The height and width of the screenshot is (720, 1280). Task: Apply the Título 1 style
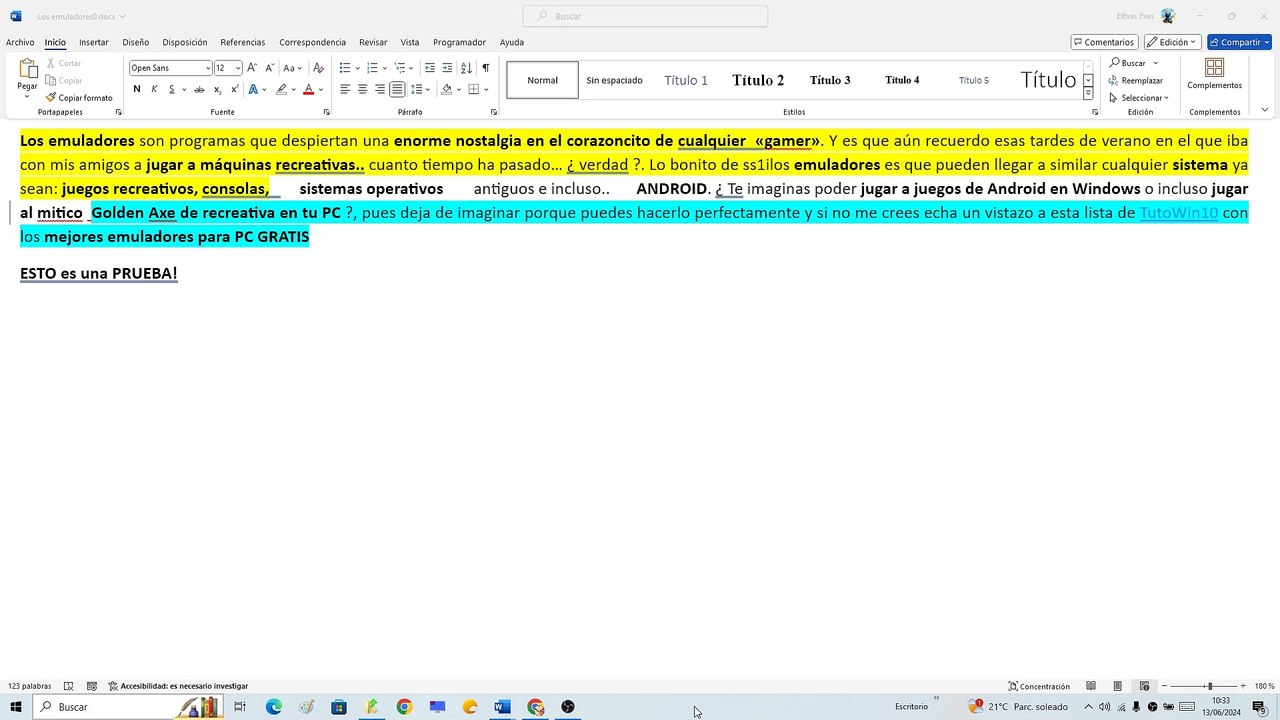point(686,80)
